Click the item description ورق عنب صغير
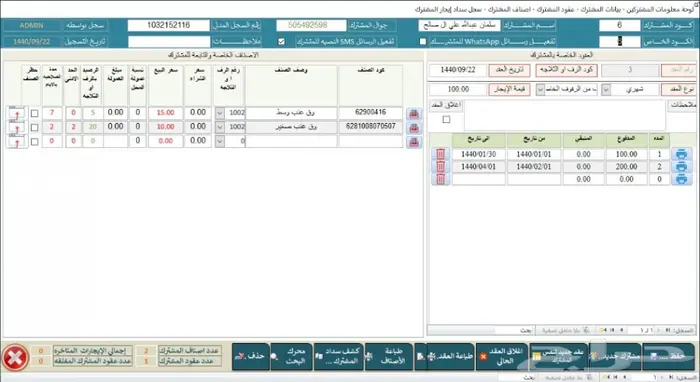 291,127
